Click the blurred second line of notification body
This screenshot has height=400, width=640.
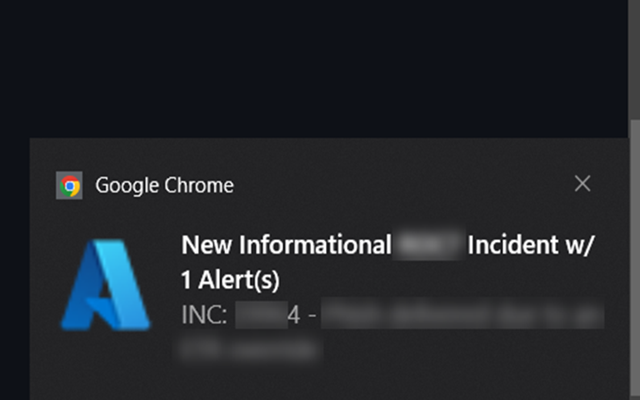coord(251,349)
